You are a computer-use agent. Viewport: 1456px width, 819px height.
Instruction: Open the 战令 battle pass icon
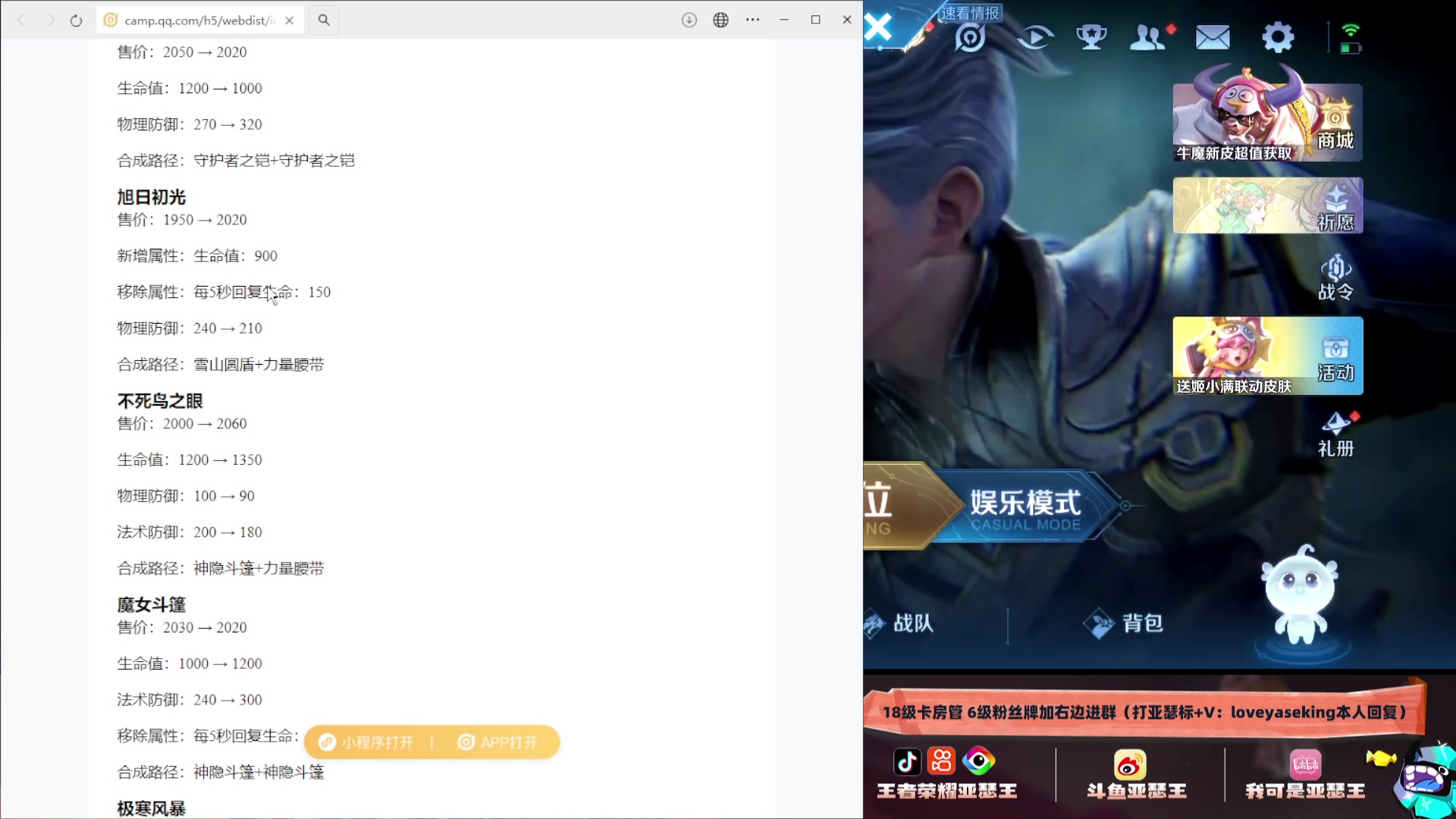pos(1335,278)
